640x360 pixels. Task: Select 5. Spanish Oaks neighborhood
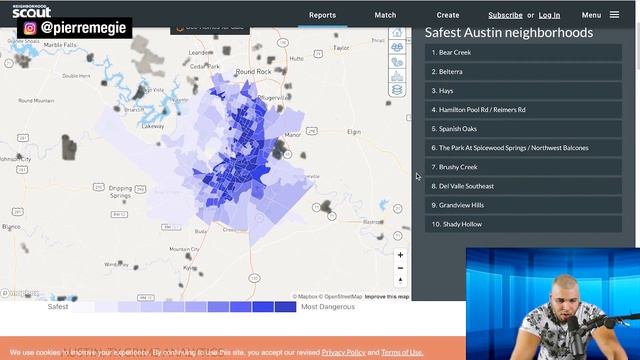523,129
